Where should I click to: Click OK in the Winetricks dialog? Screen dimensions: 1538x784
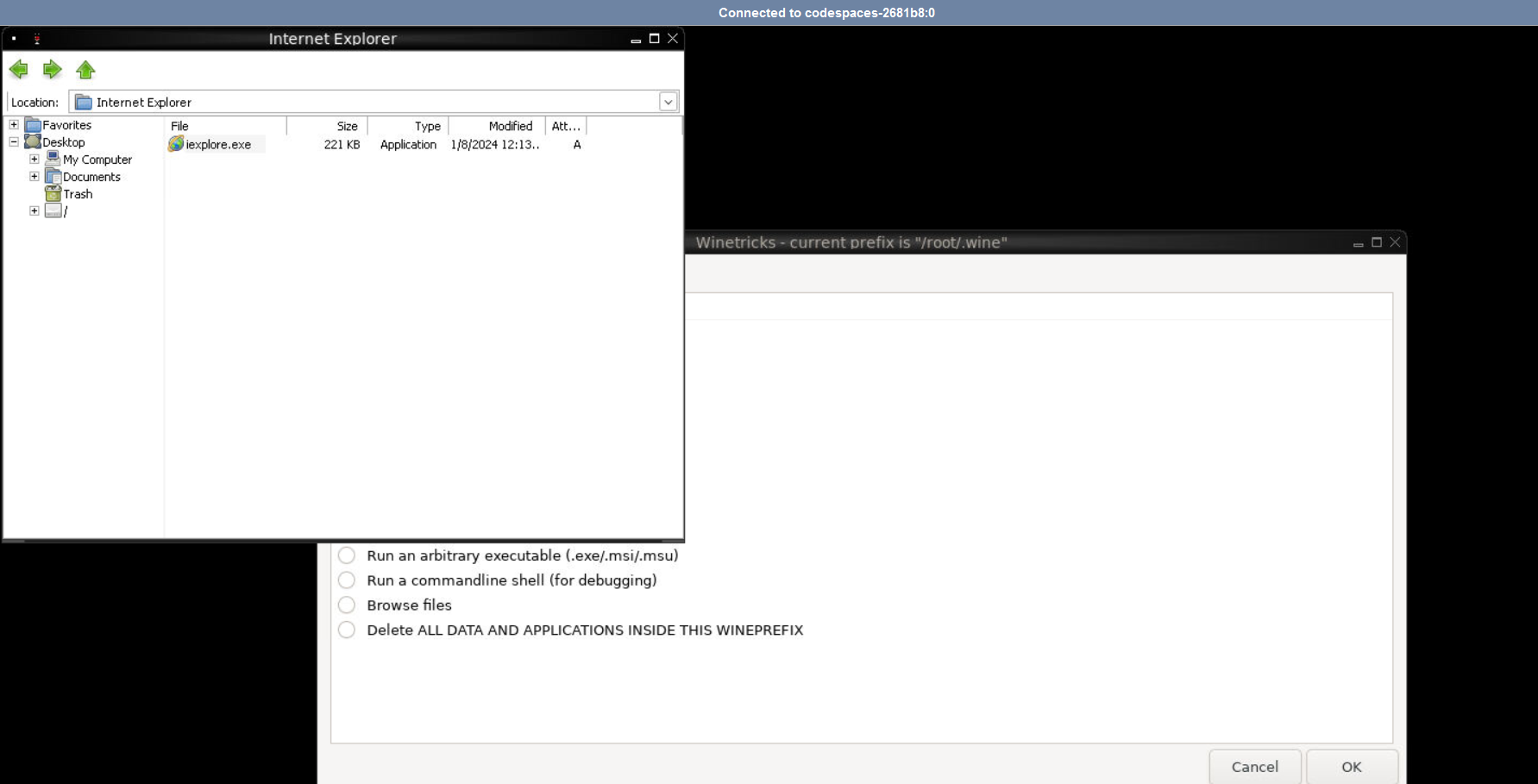(x=1352, y=767)
